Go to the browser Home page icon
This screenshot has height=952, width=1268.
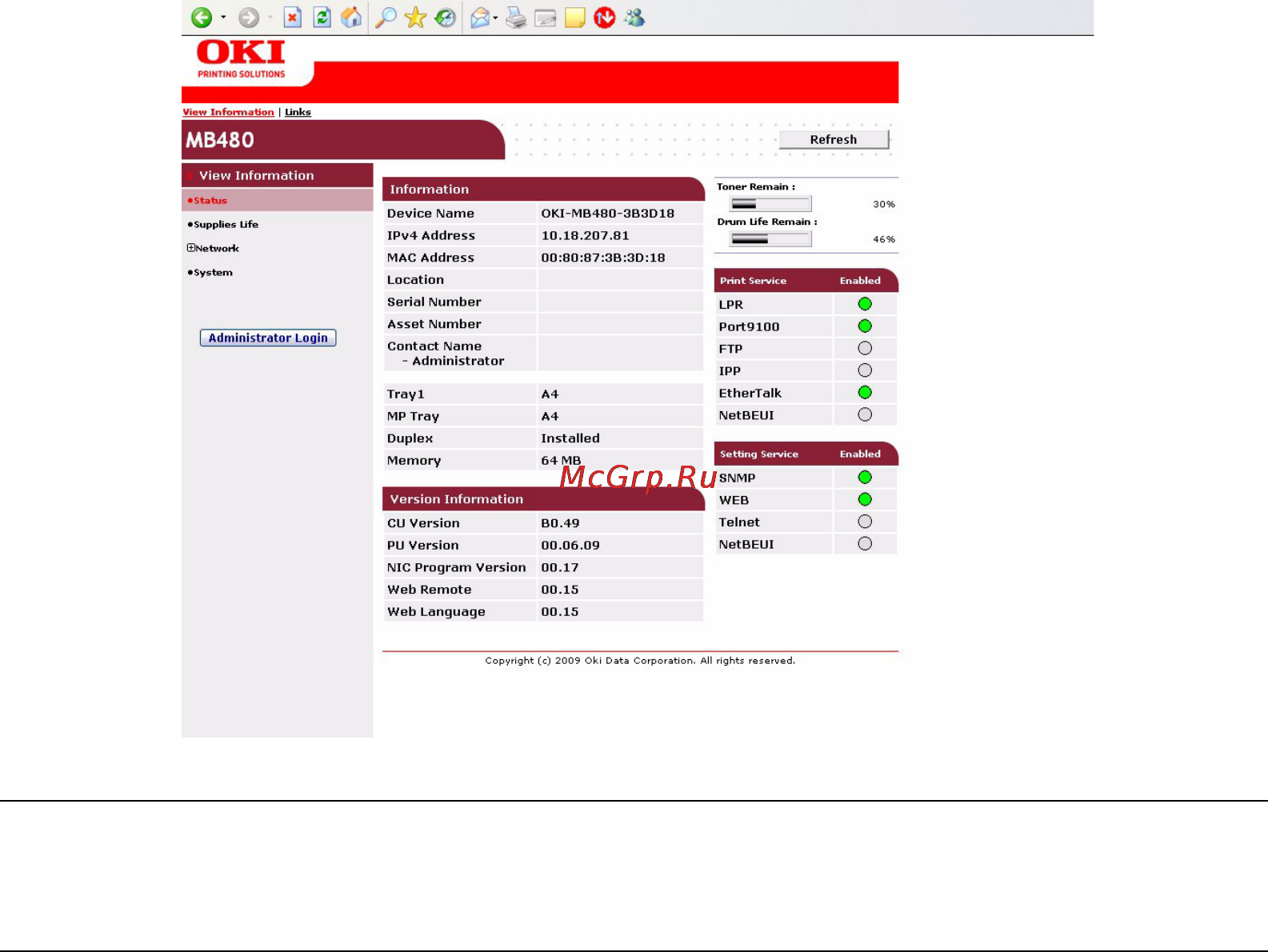click(x=351, y=18)
